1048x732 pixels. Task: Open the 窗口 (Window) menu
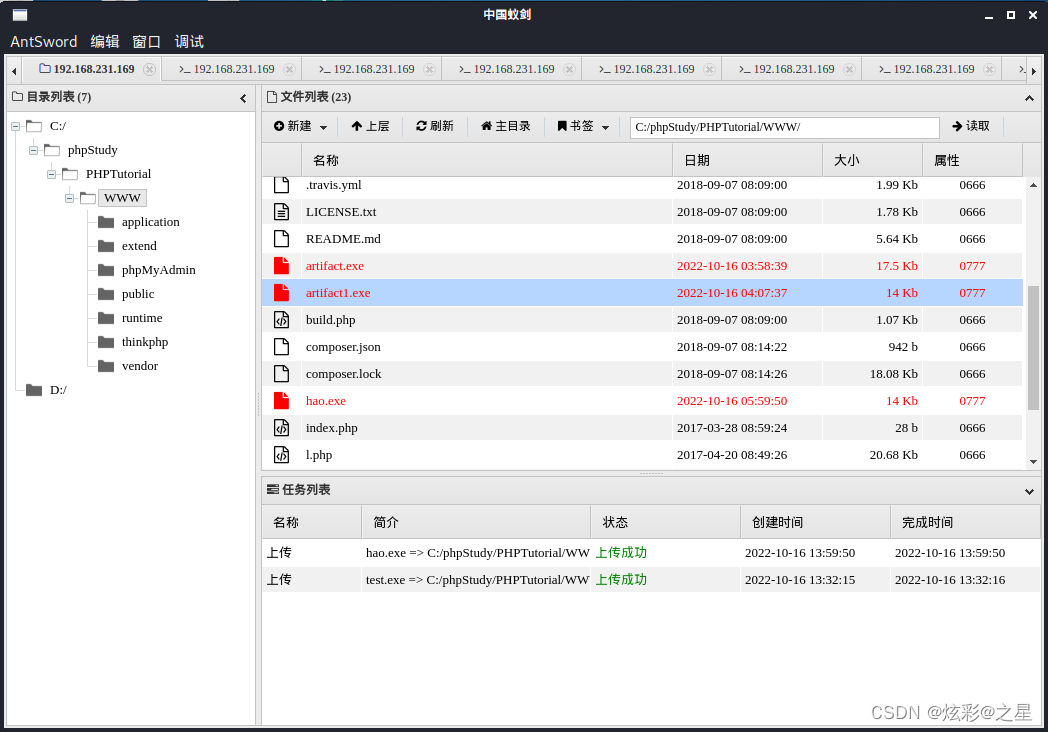coord(146,41)
